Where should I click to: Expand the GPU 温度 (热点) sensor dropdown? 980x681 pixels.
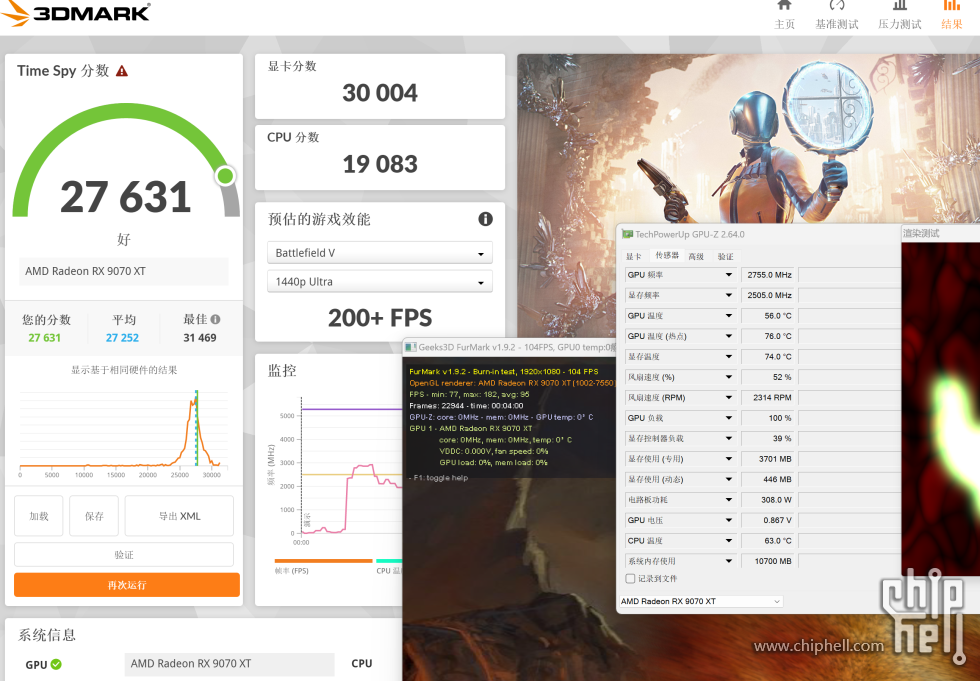pos(728,336)
